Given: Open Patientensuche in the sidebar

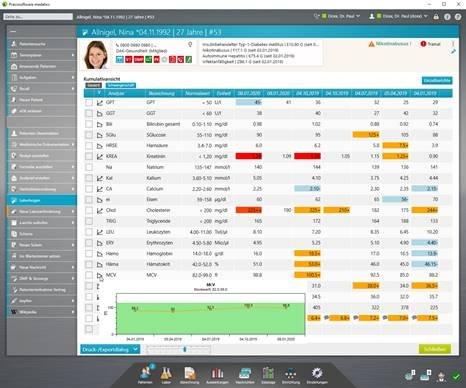Looking at the screenshot, I should [x=42, y=44].
